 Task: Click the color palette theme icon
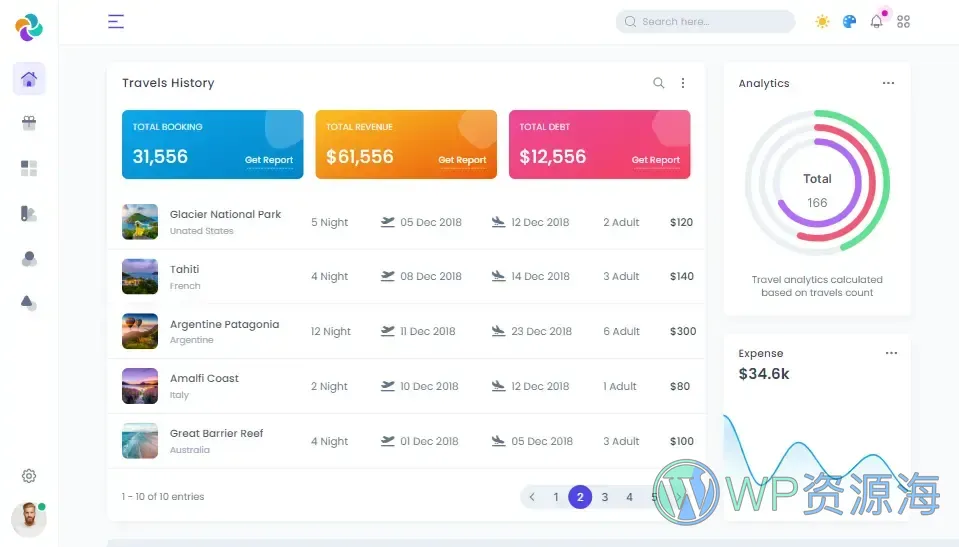click(x=849, y=21)
